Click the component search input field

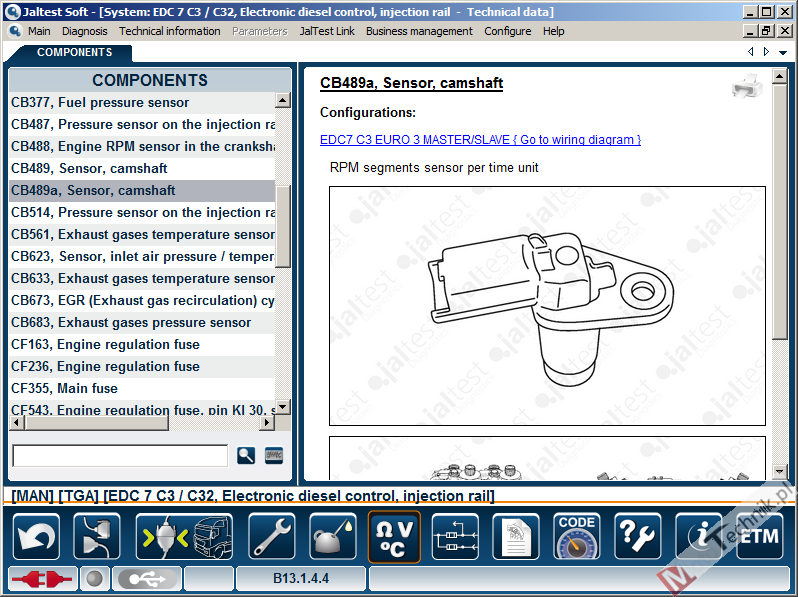pyautogui.click(x=120, y=456)
